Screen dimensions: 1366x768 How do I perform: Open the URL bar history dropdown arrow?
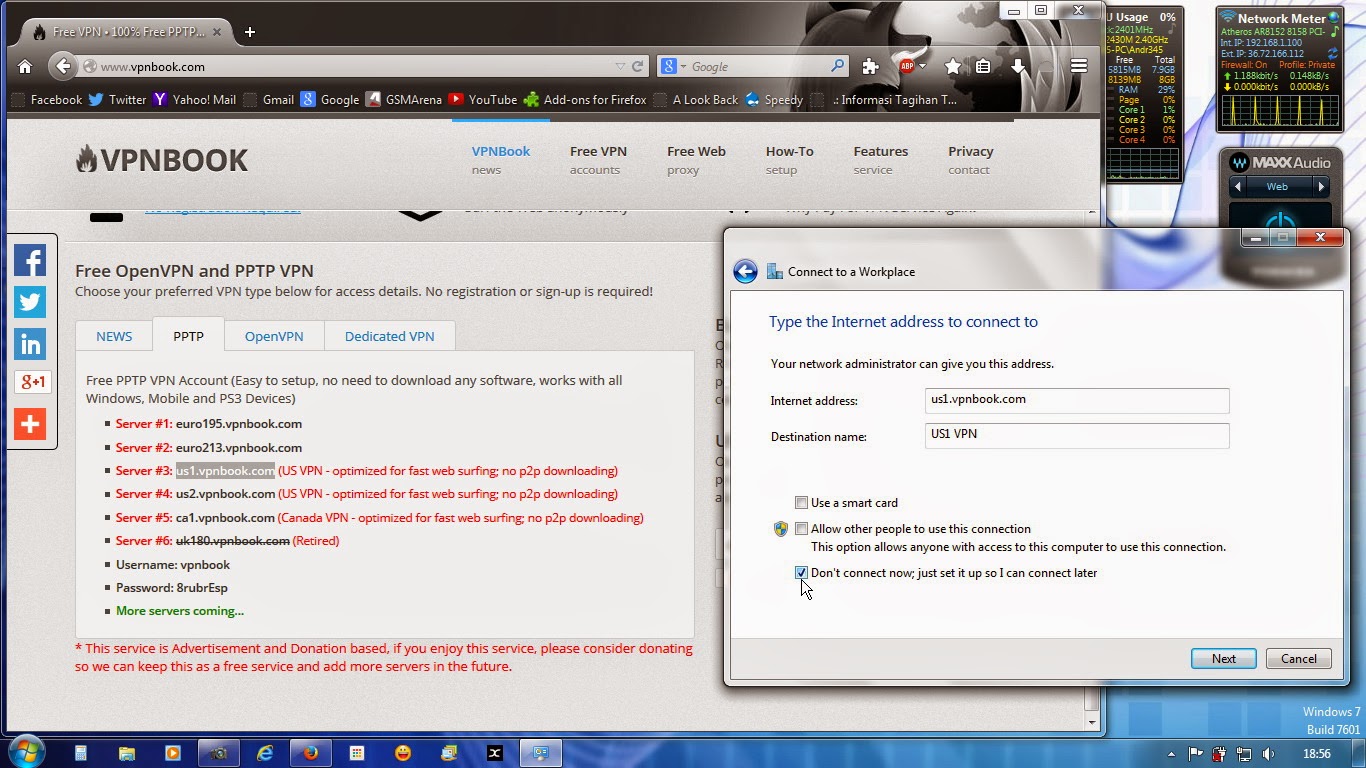pos(620,67)
